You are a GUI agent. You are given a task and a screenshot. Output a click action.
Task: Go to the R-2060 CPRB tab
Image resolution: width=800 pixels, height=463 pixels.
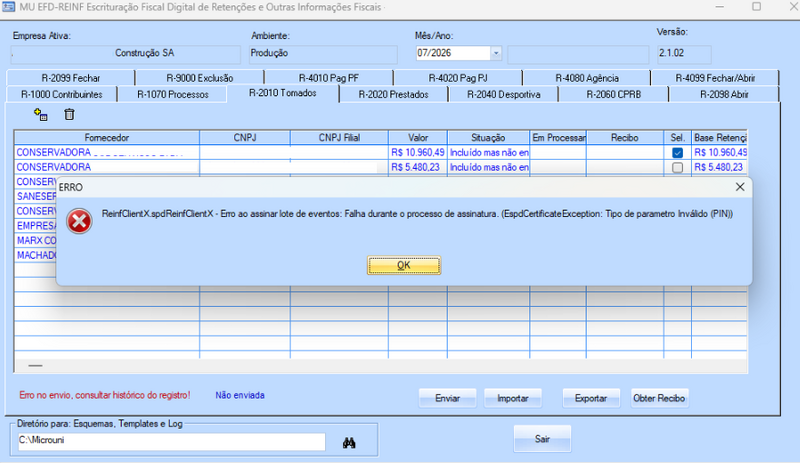click(613, 94)
